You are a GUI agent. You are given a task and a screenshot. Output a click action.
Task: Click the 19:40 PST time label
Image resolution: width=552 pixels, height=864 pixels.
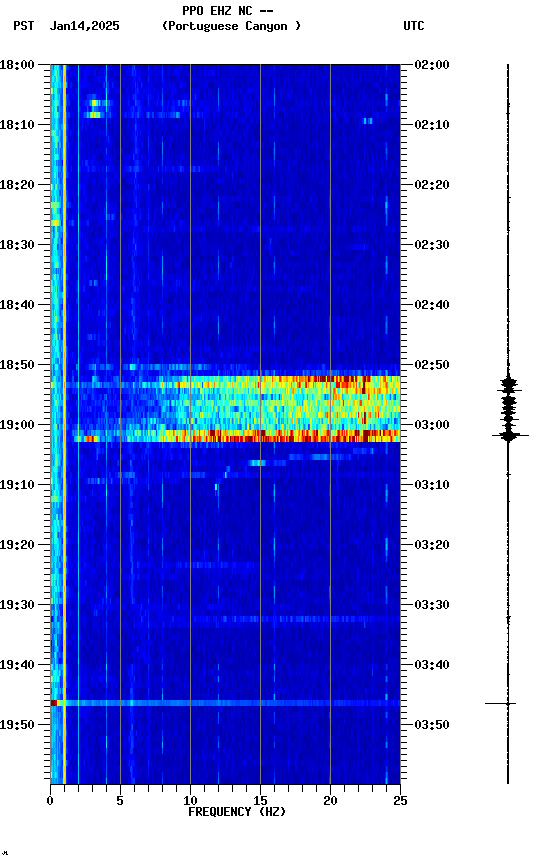17,666
